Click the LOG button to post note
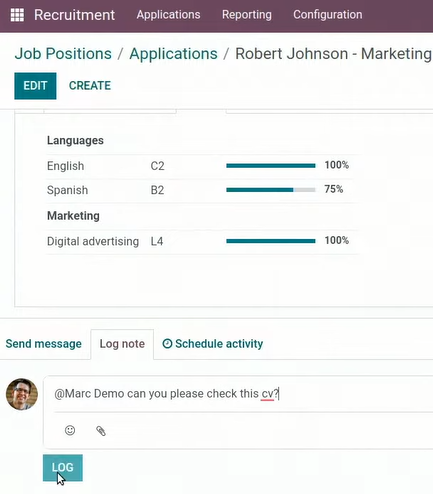Screen dimensions: 433x494 click(63, 468)
